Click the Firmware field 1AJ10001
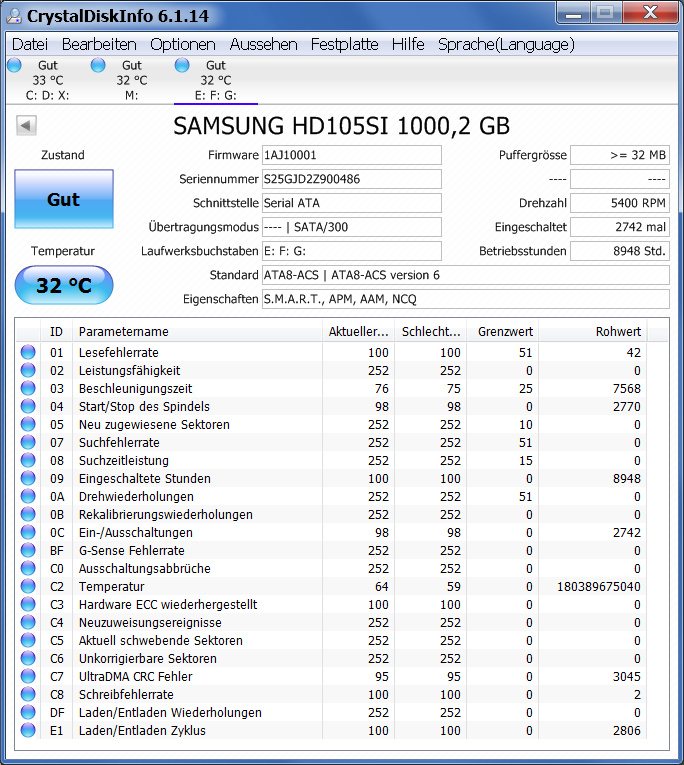Image resolution: width=684 pixels, height=765 pixels. pyautogui.click(x=352, y=155)
